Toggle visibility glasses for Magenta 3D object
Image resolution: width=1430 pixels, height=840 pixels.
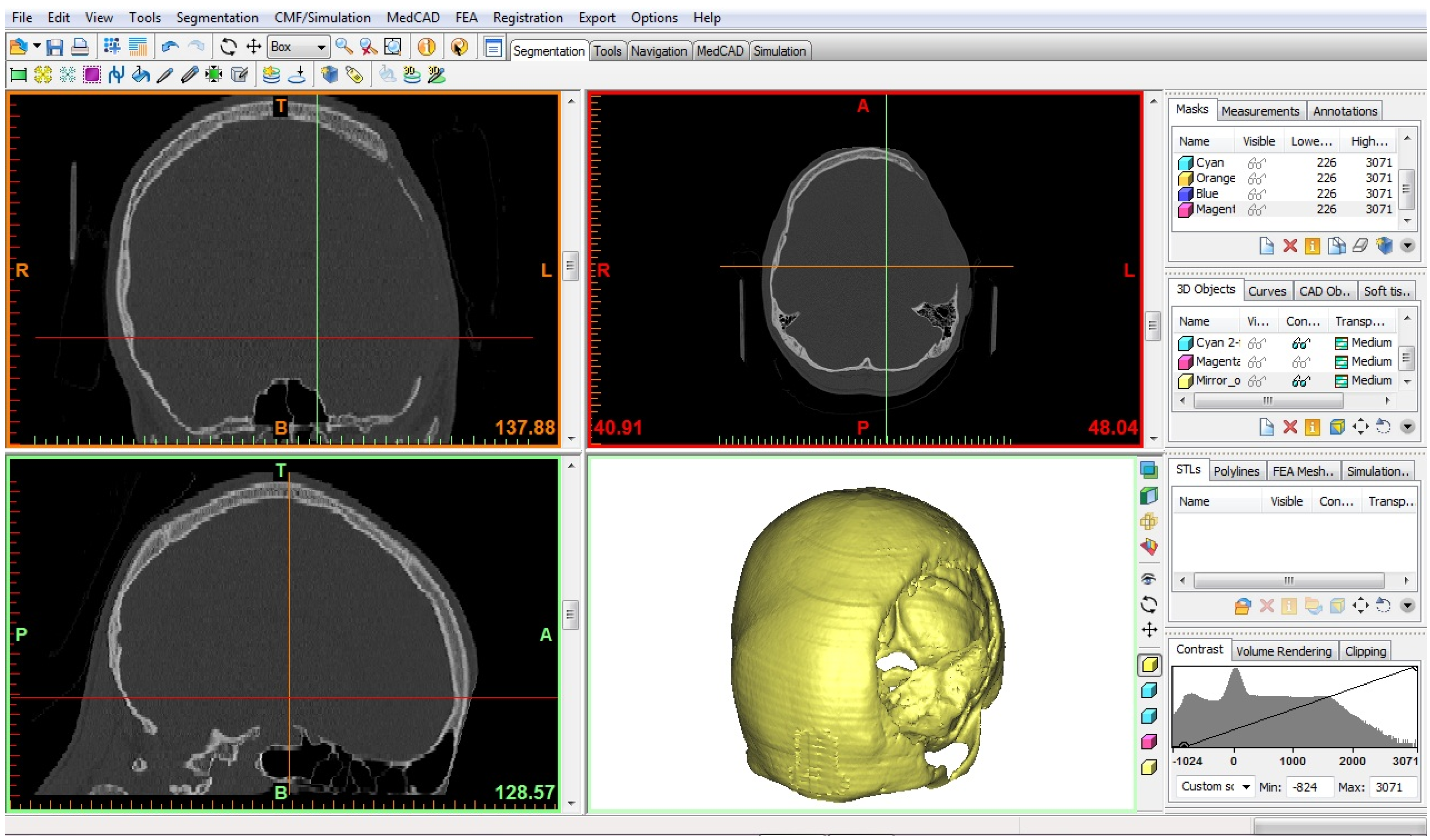click(x=1256, y=362)
